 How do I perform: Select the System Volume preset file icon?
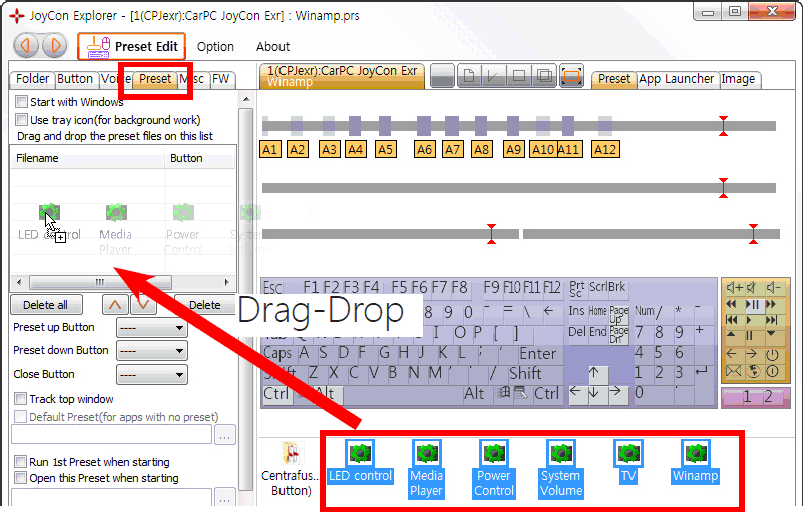tap(561, 469)
